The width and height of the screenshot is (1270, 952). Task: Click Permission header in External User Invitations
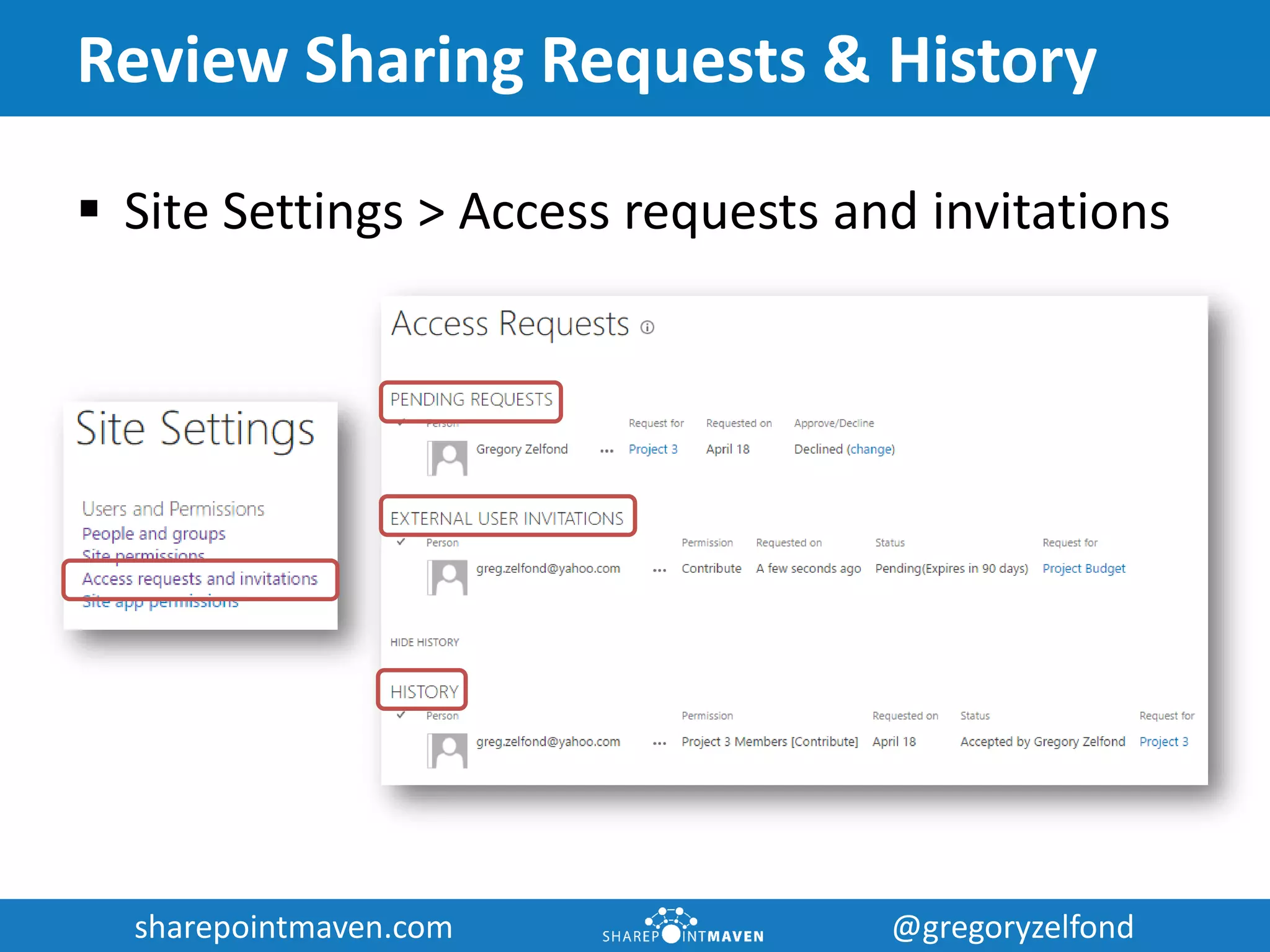707,543
